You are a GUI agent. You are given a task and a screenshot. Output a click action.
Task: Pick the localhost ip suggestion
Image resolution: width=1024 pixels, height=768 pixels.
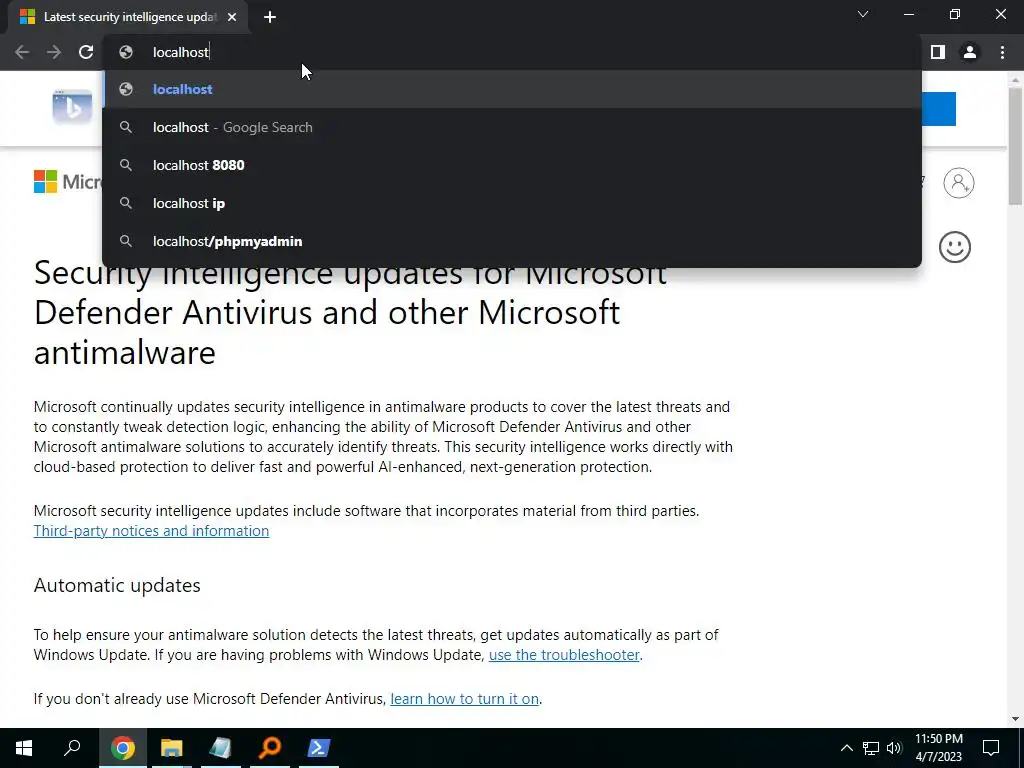click(x=512, y=203)
